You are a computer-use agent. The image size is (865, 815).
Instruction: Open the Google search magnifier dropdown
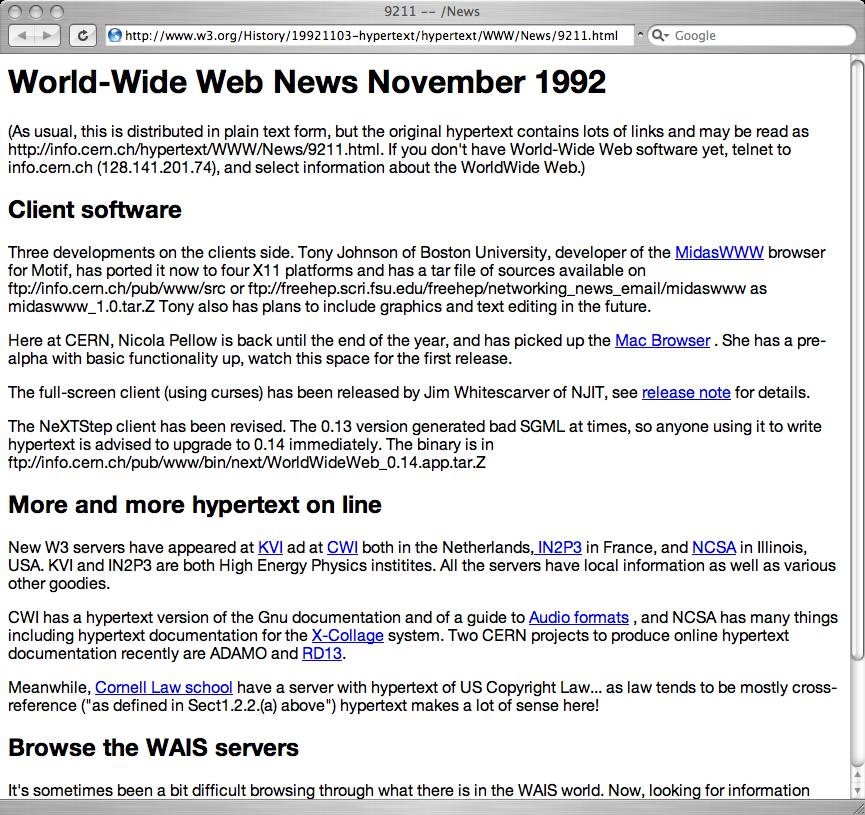tap(660, 36)
